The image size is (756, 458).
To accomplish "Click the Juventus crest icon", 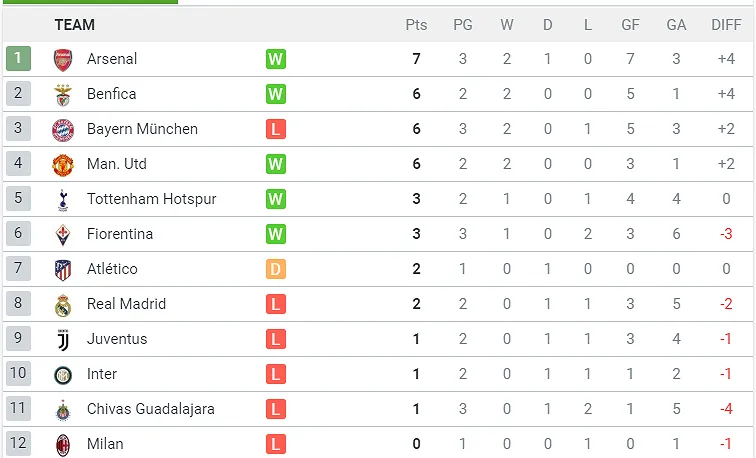I will 63,339.
